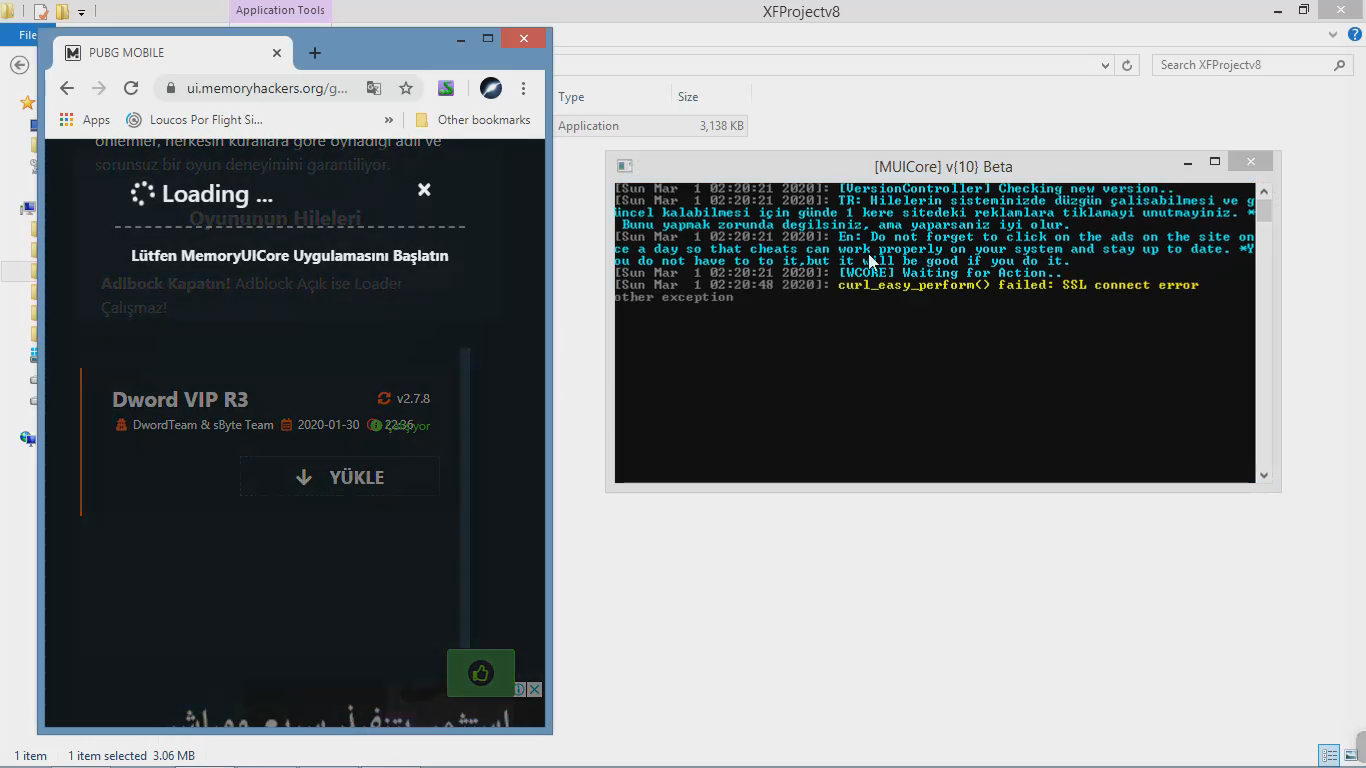Click the '1 item selected 3.06 MB' status text
The image size is (1366, 768).
(x=131, y=756)
